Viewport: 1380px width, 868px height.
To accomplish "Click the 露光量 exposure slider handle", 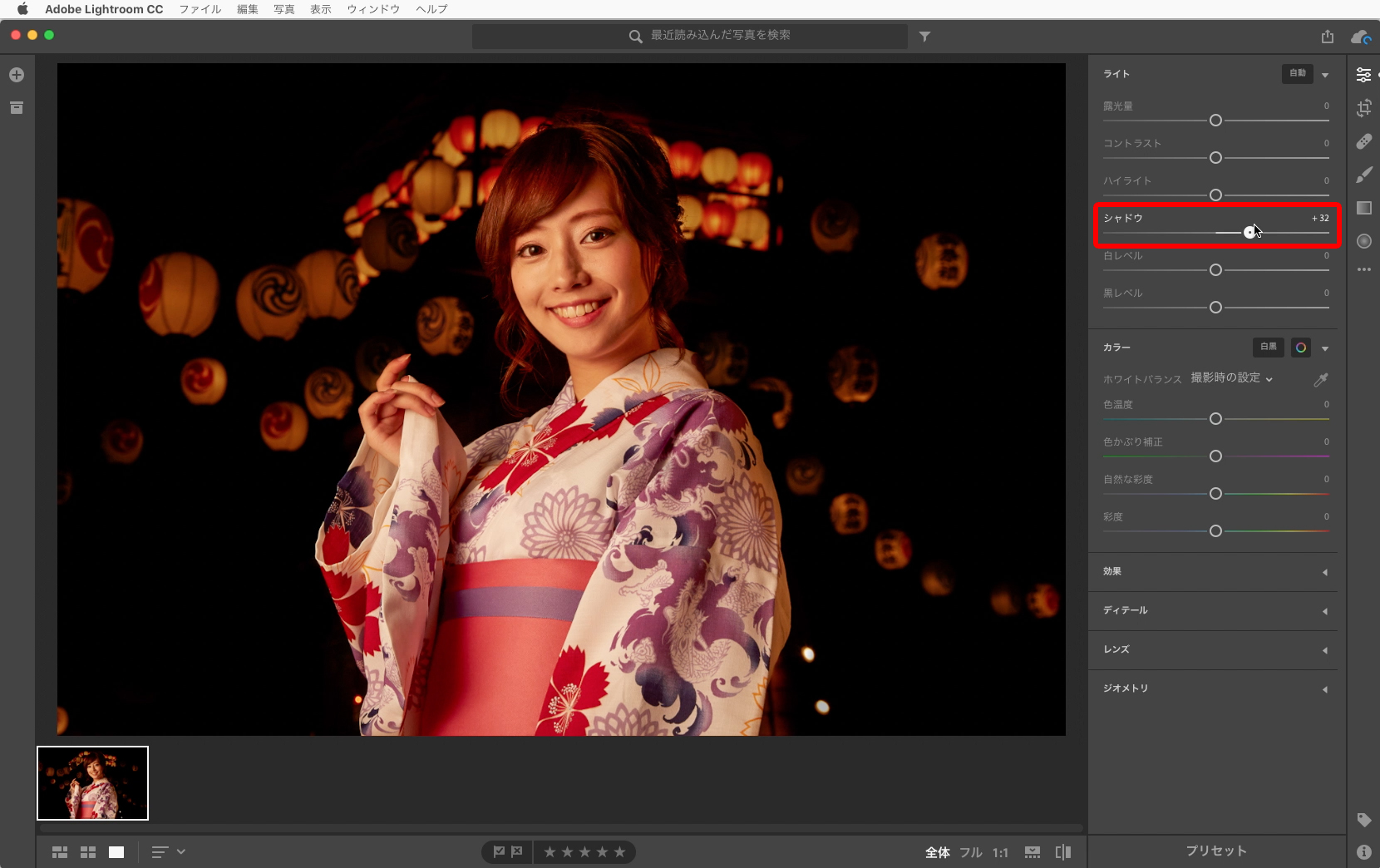I will pos(1215,121).
